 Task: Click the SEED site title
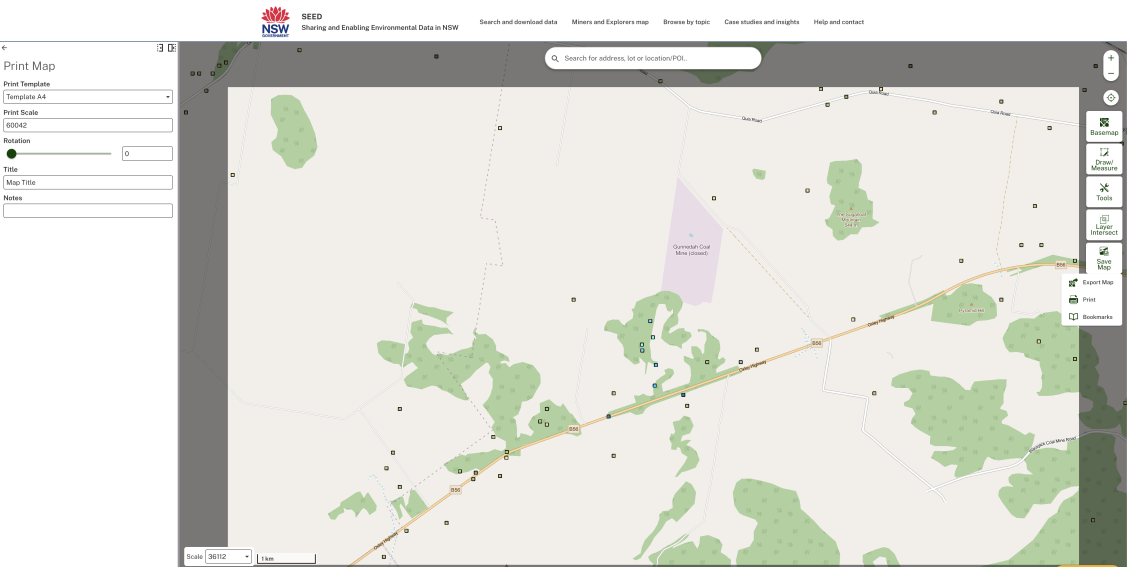(x=312, y=17)
